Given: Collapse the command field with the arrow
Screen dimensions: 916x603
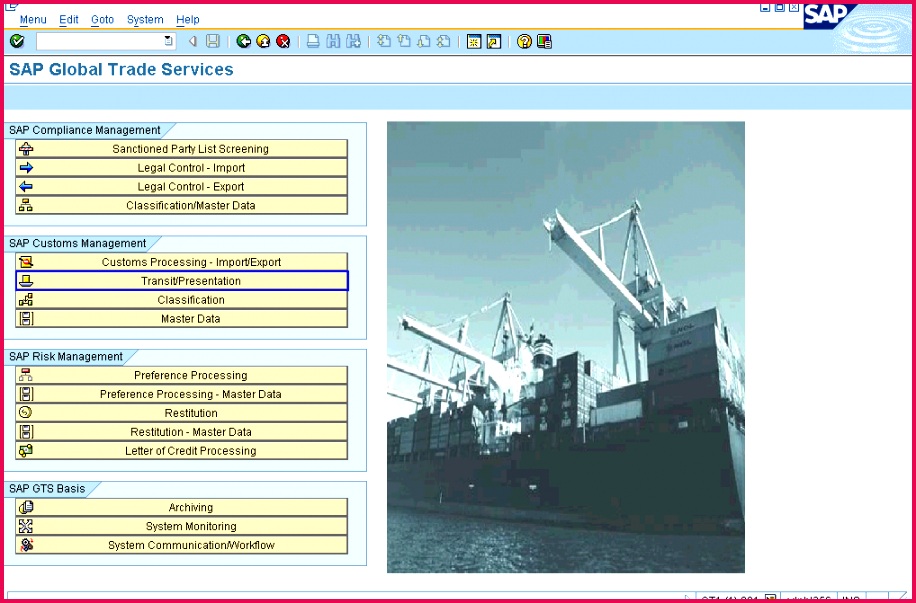Looking at the screenshot, I should point(192,41).
